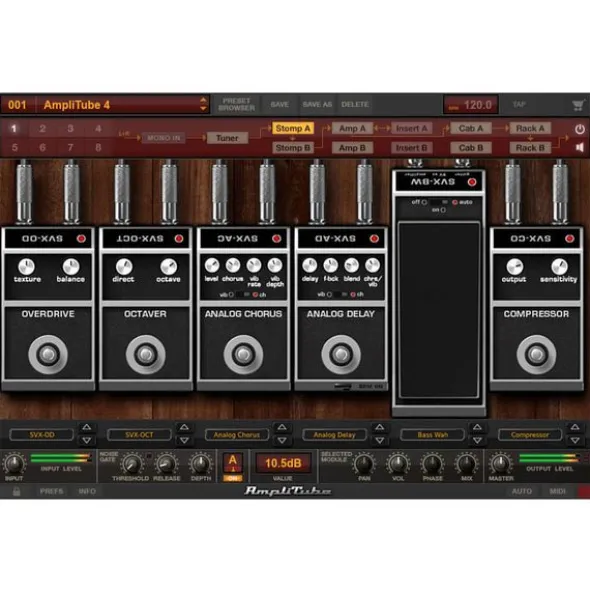
Task: Click the AUTO button in bottom bar
Action: tap(522, 491)
